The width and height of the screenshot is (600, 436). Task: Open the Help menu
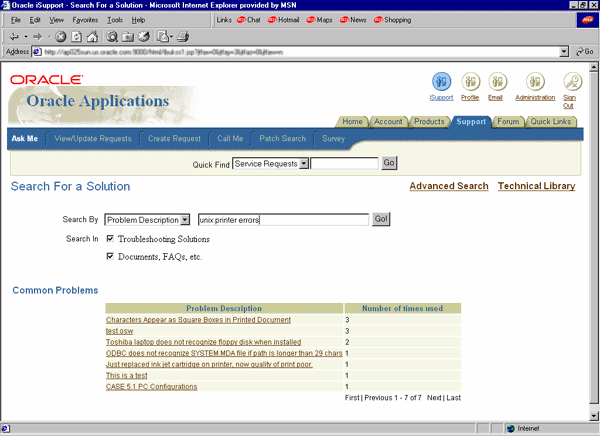click(138, 20)
